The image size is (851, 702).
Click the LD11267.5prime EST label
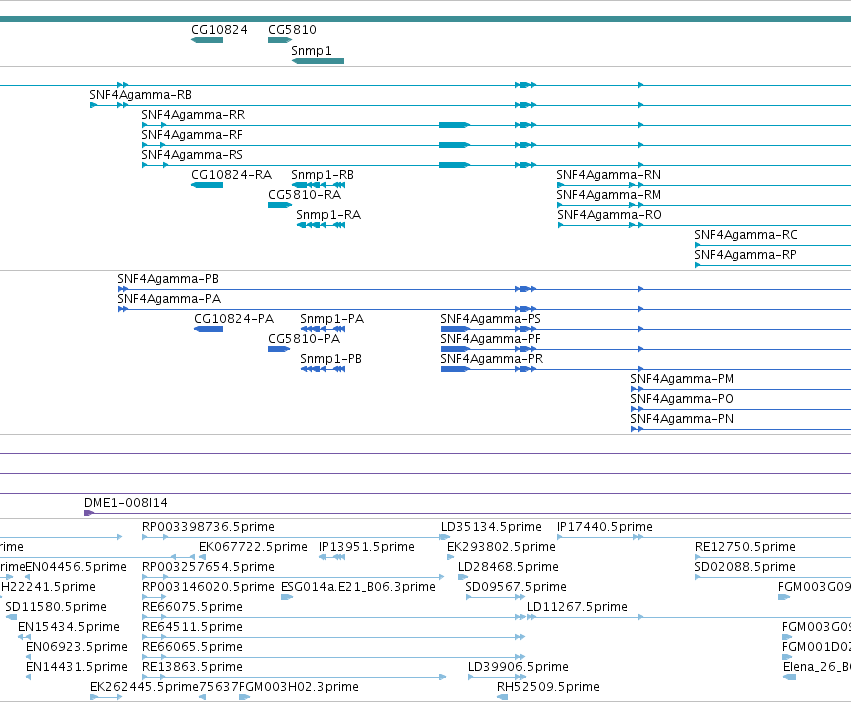pyautogui.click(x=577, y=608)
